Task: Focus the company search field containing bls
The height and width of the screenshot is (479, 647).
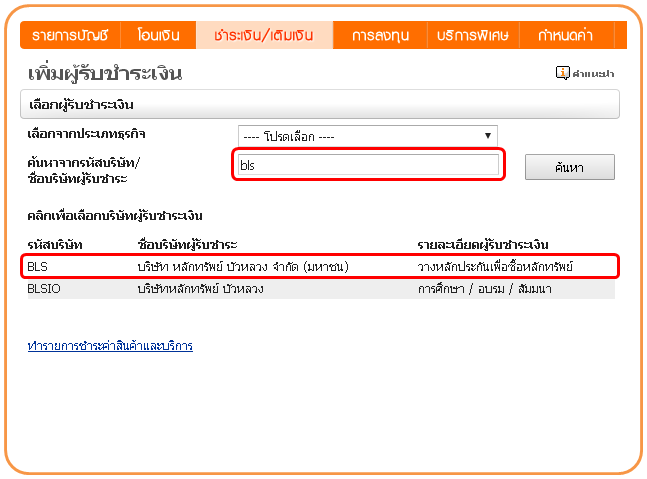Action: click(368, 165)
